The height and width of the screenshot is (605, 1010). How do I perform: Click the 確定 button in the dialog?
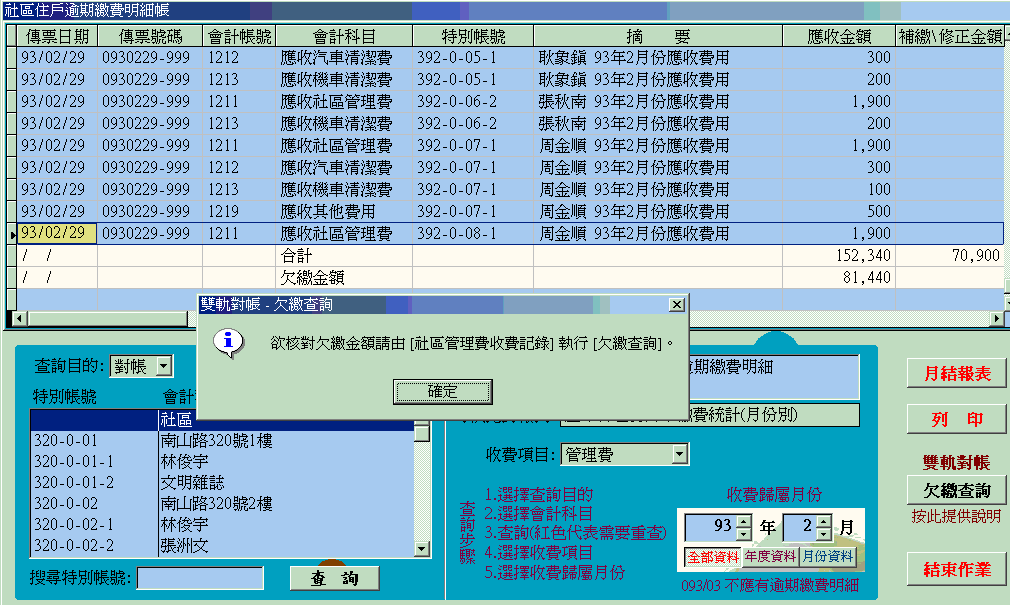[x=443, y=391]
